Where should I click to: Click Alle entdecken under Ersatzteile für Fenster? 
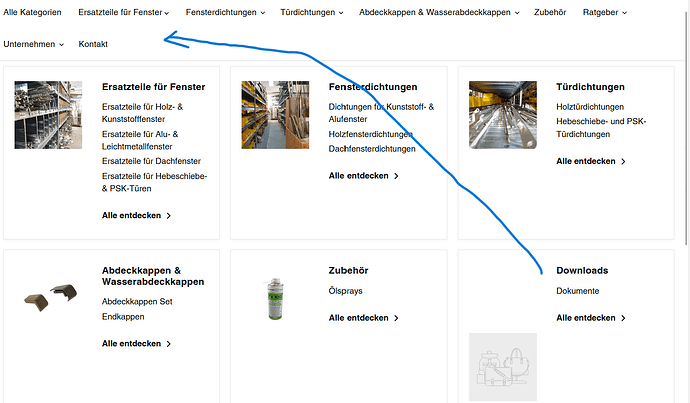click(136, 215)
